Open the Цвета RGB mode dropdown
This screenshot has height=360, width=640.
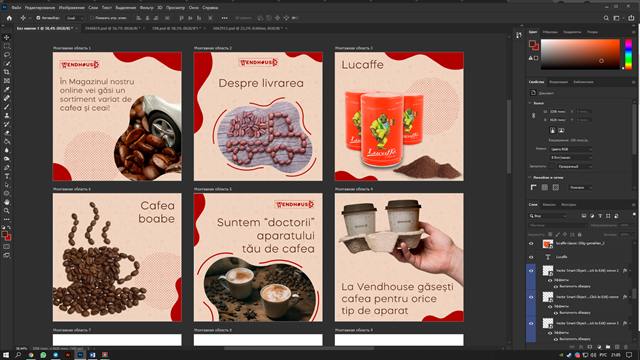click(571, 149)
